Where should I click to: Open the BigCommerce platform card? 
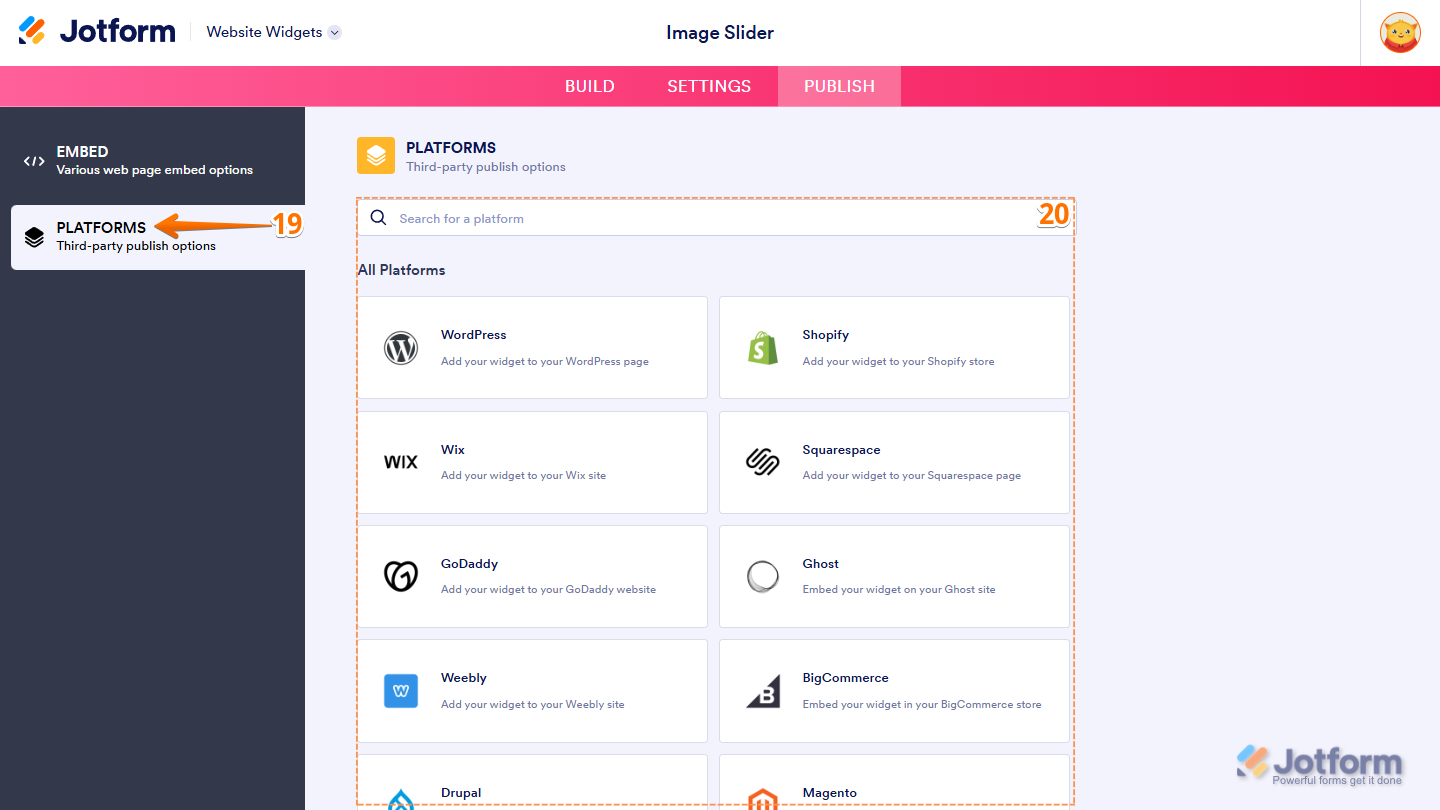pos(894,691)
